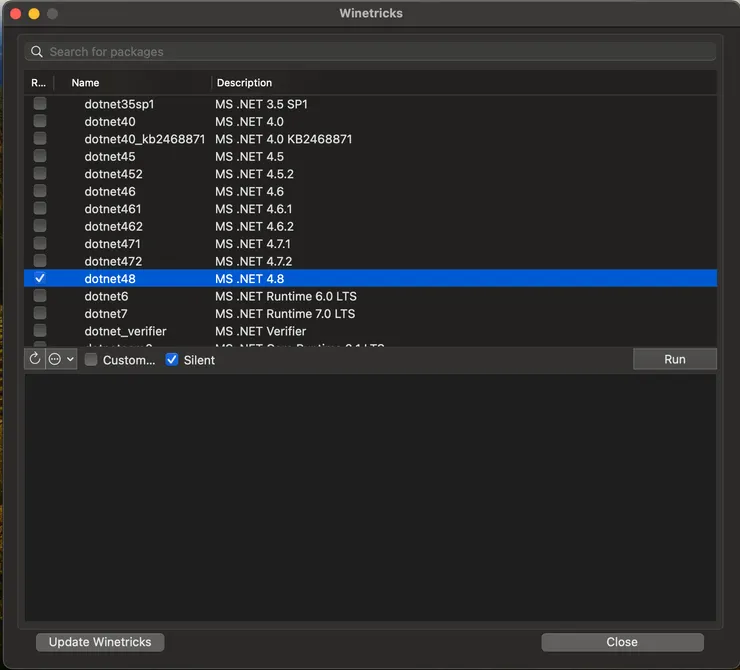Open the ellipsis actions menu
This screenshot has width=740, height=670.
tap(61, 360)
